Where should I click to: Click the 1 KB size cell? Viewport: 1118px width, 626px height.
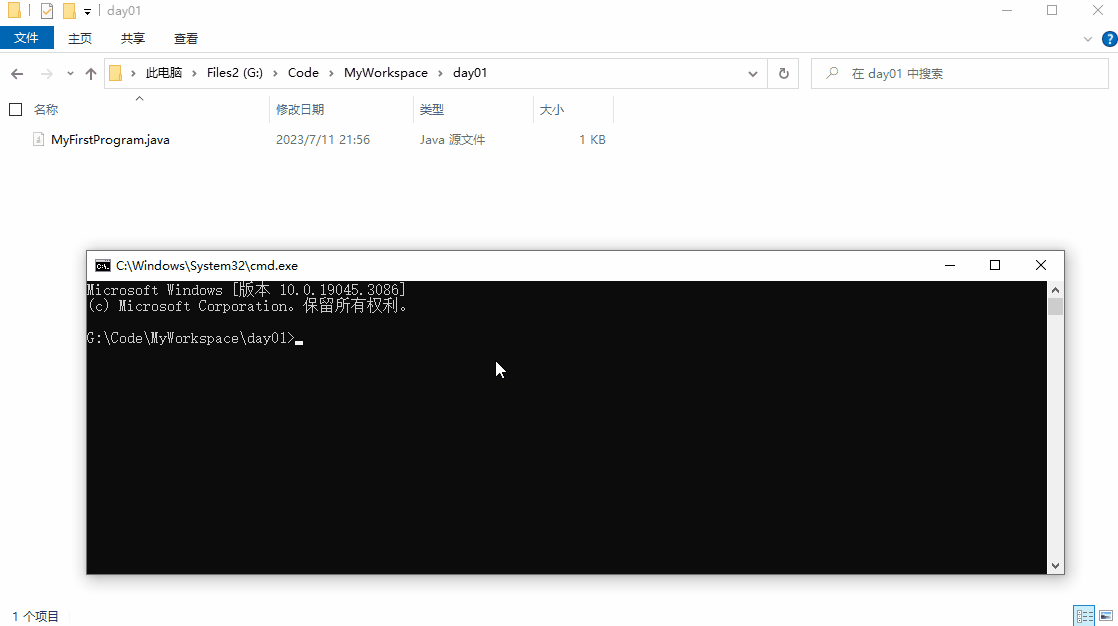pyautogui.click(x=592, y=140)
